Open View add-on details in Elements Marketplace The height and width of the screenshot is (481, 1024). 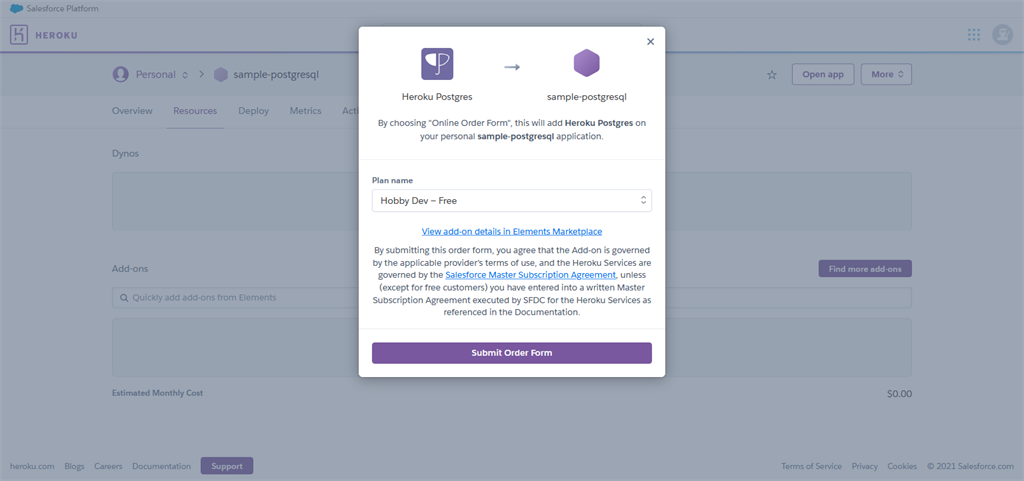pos(512,231)
